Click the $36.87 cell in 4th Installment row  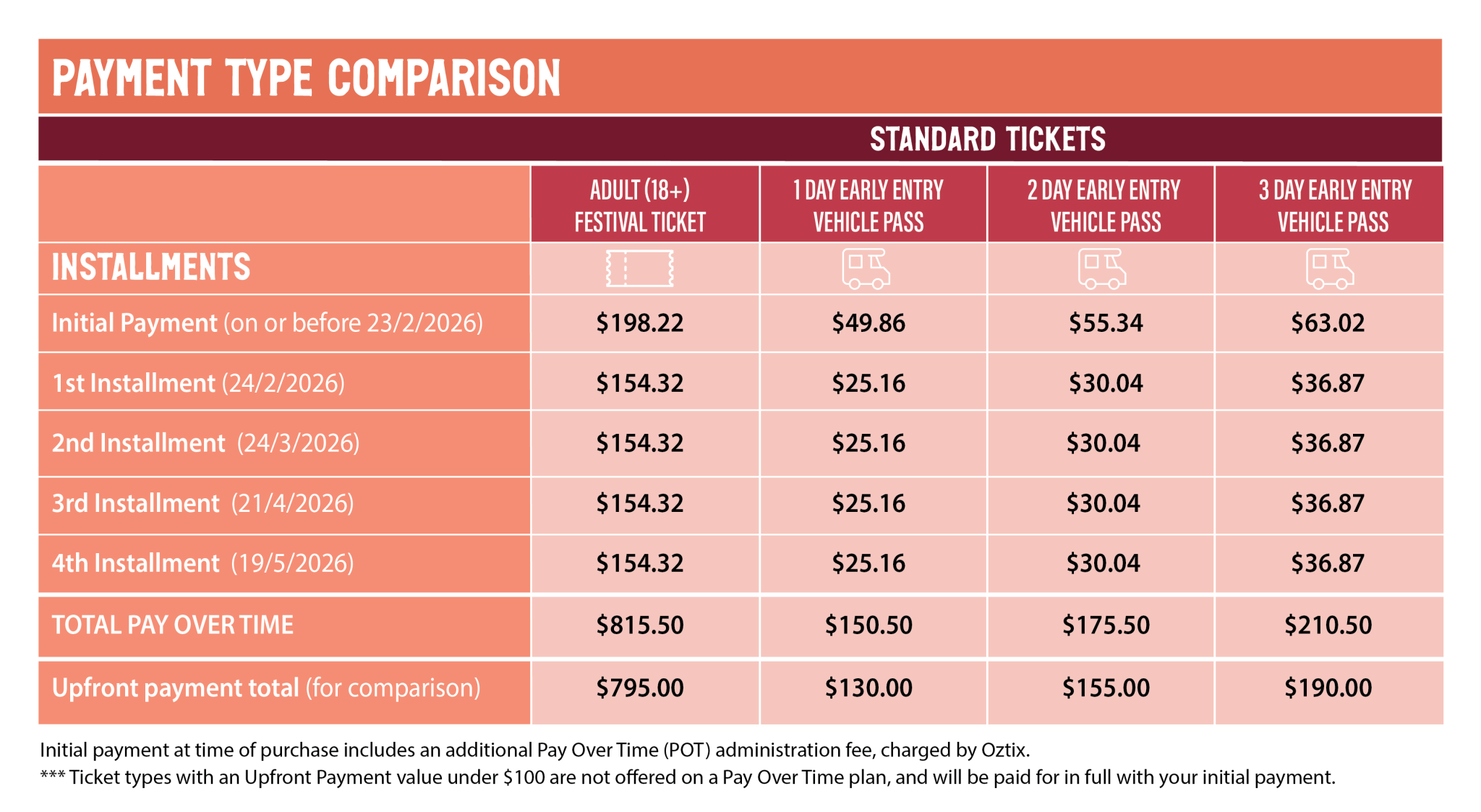[1328, 563]
